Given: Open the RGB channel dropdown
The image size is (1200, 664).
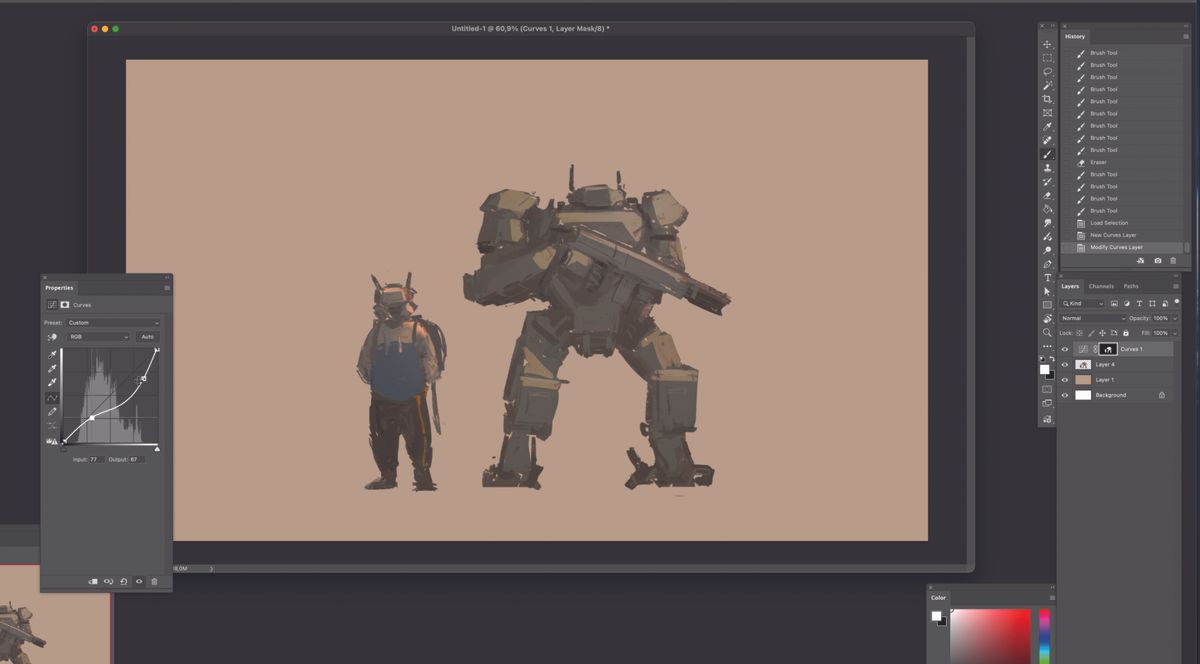Looking at the screenshot, I should pos(99,337).
